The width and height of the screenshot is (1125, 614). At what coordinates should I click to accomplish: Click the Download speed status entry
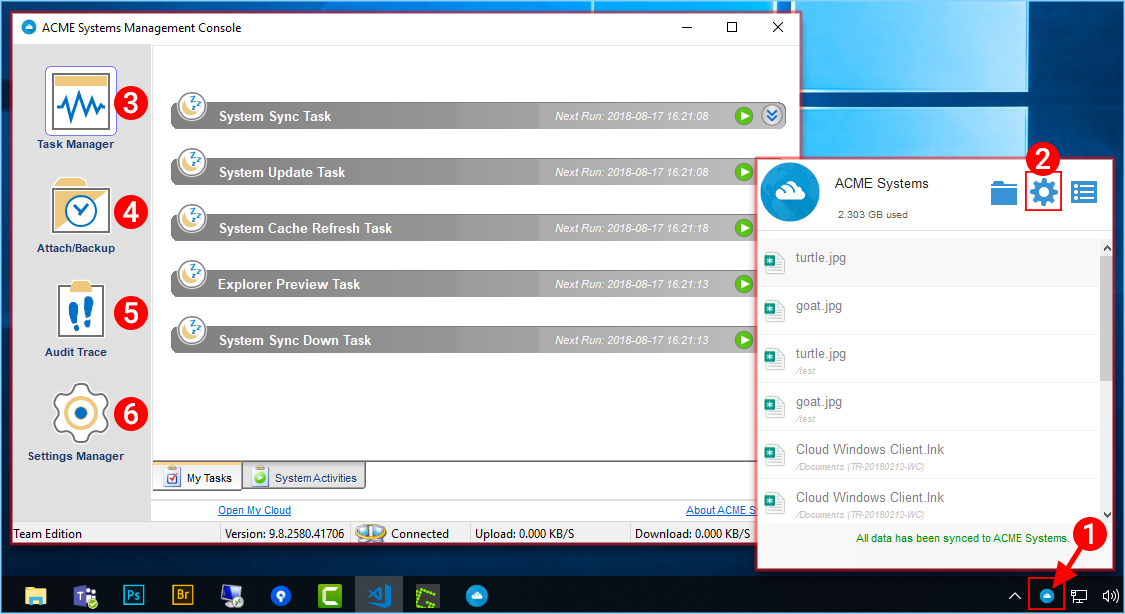pyautogui.click(x=692, y=534)
